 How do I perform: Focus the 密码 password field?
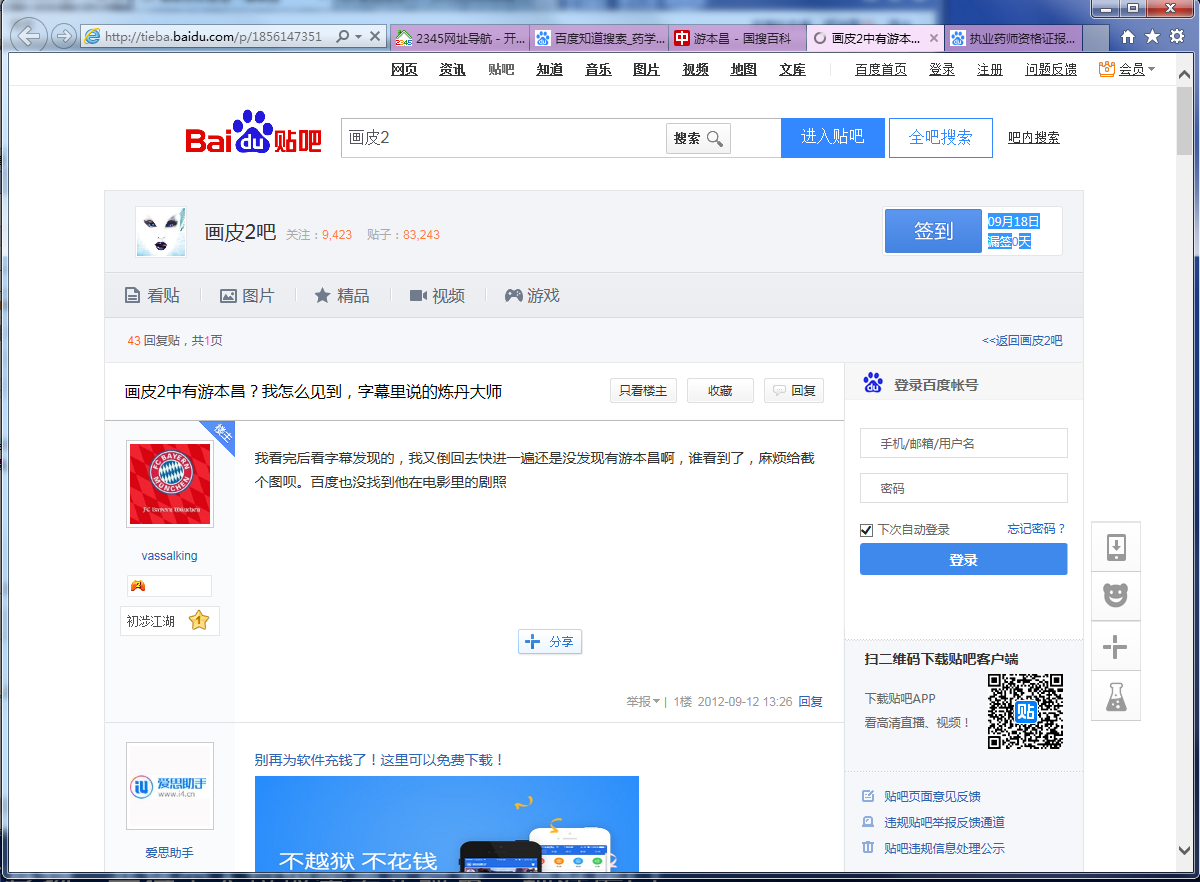coord(964,488)
